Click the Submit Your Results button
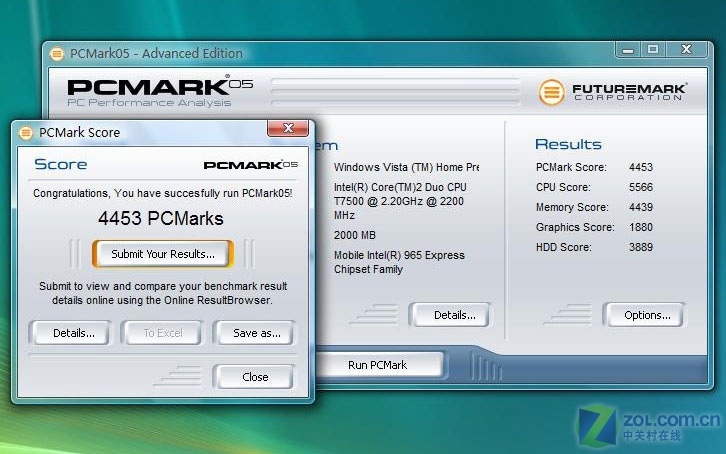Image resolution: width=726 pixels, height=454 pixels. click(x=163, y=254)
